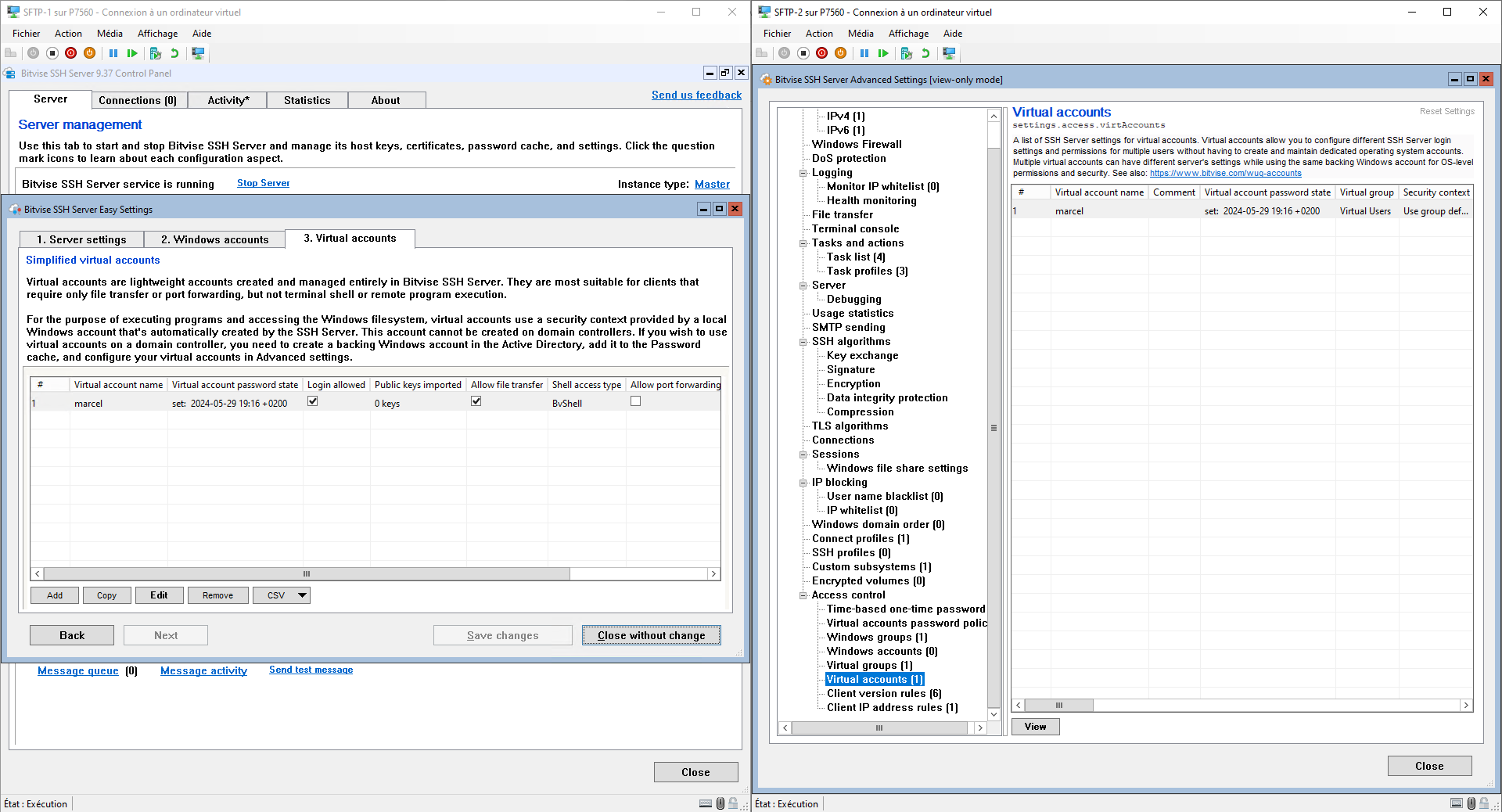
Task: Switch to the Activity* tab
Action: click(228, 100)
